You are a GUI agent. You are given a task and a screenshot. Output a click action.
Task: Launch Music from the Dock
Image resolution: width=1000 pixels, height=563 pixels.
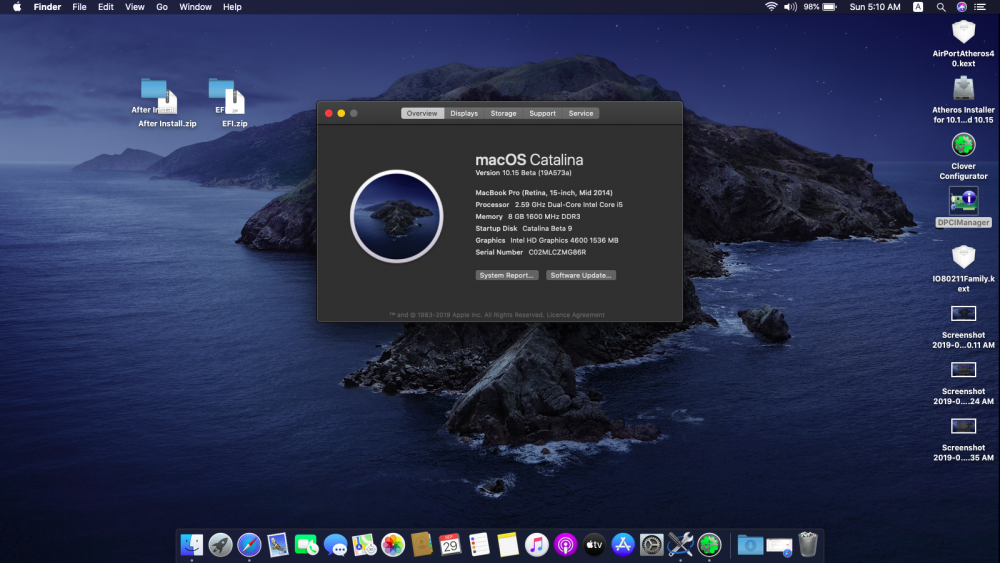click(x=536, y=545)
